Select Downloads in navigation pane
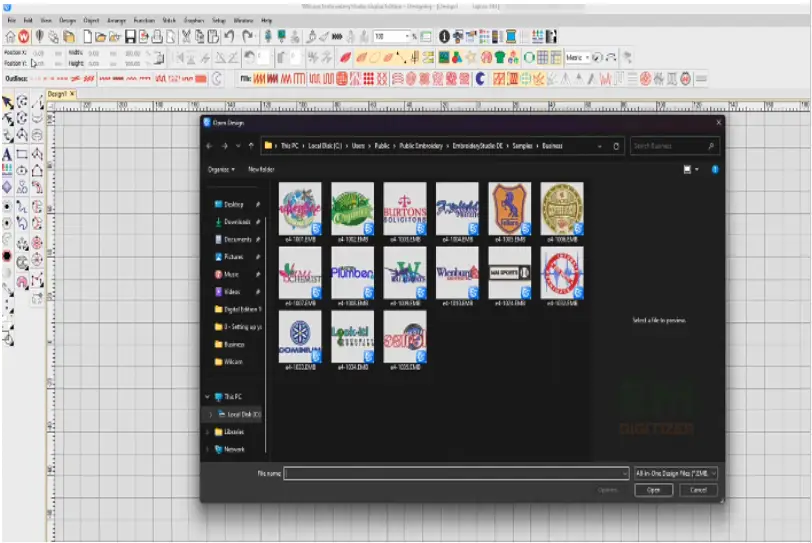The image size is (812, 543). click(237, 222)
